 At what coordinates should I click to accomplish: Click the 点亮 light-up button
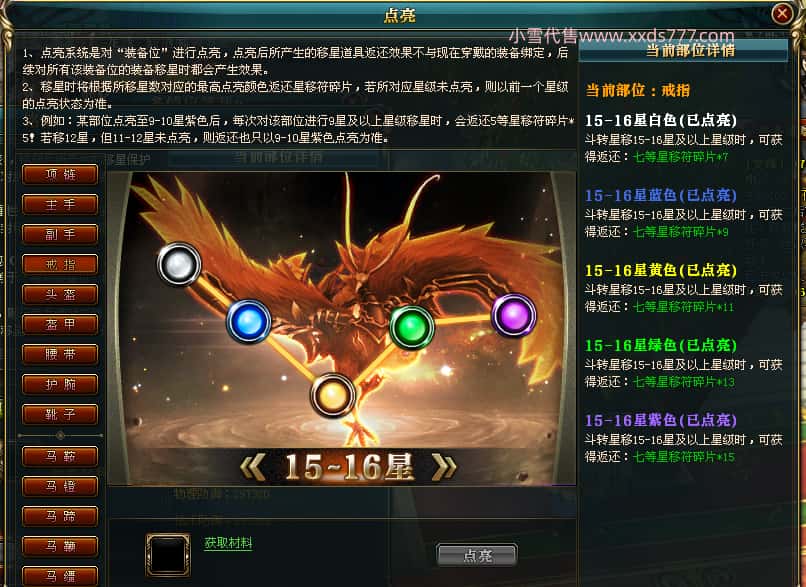(x=477, y=555)
